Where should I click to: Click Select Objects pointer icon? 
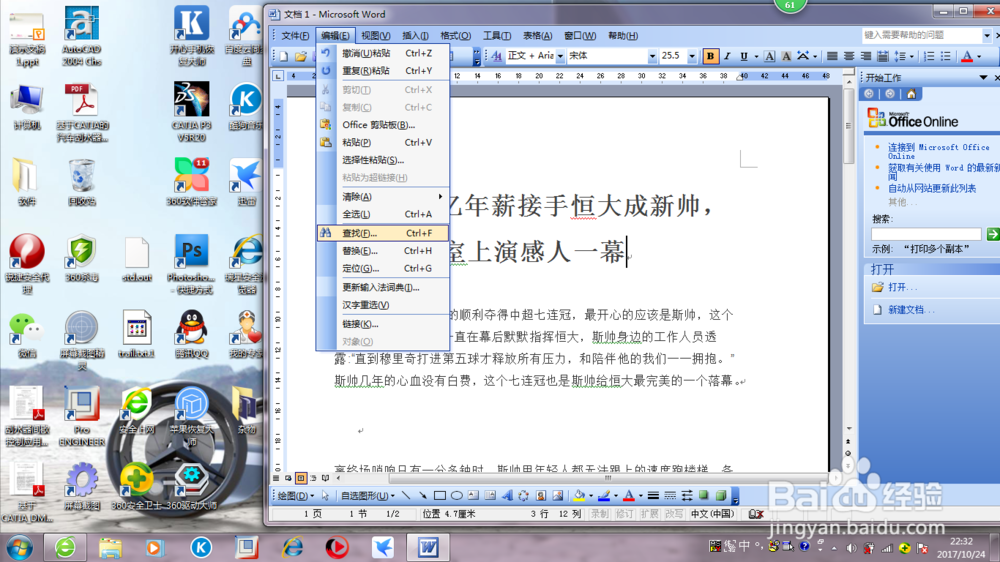325,496
